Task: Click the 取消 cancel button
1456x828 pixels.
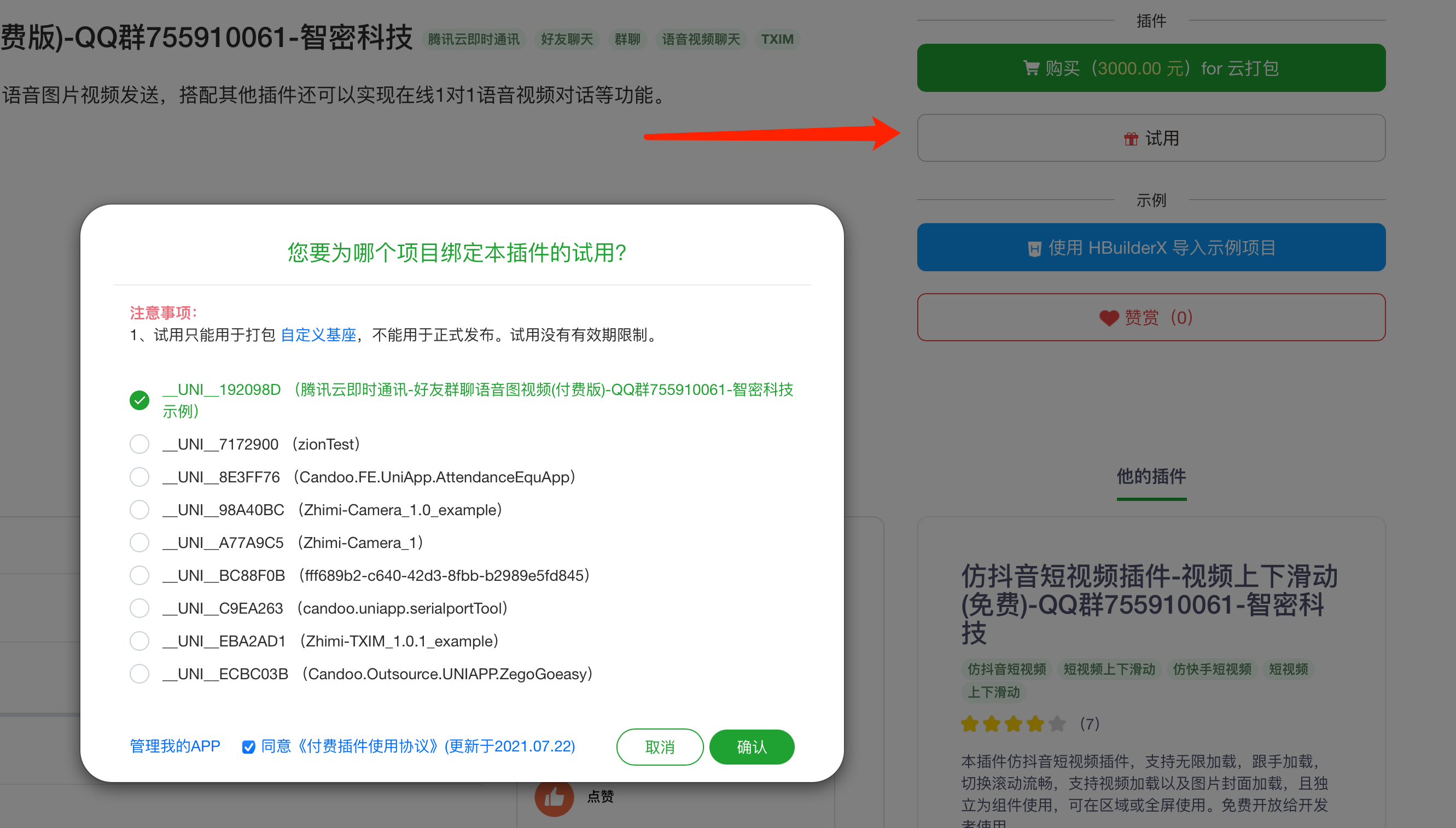Action: 660,747
